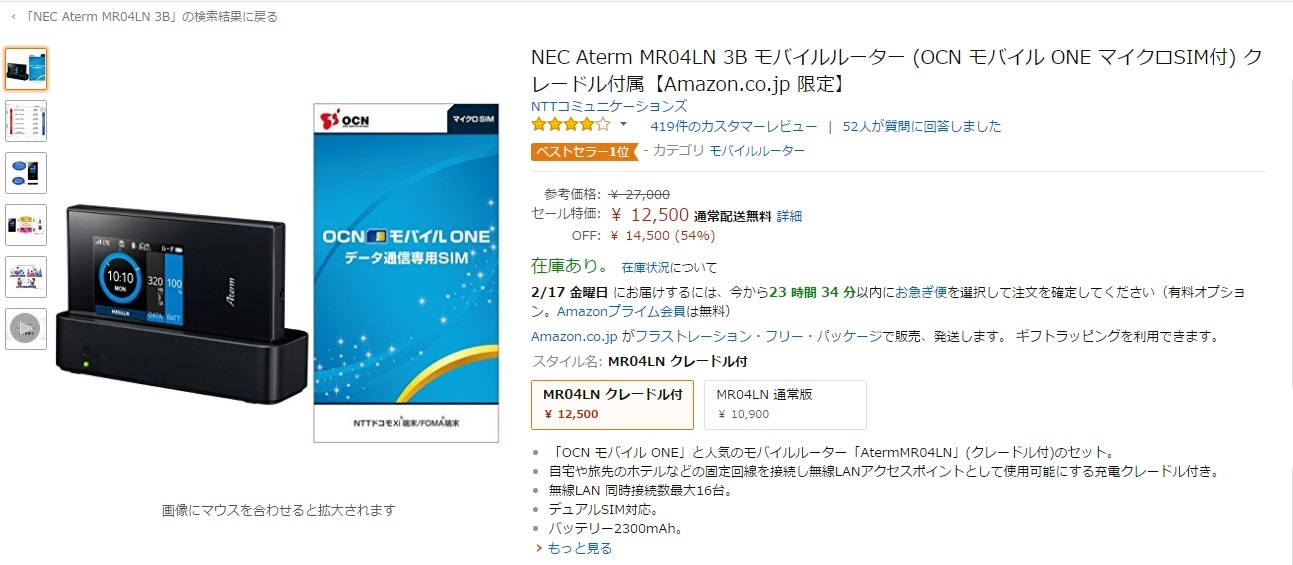The width and height of the screenshot is (1293, 565).
Task: Open the モバイルルーター category link
Action: click(757, 151)
